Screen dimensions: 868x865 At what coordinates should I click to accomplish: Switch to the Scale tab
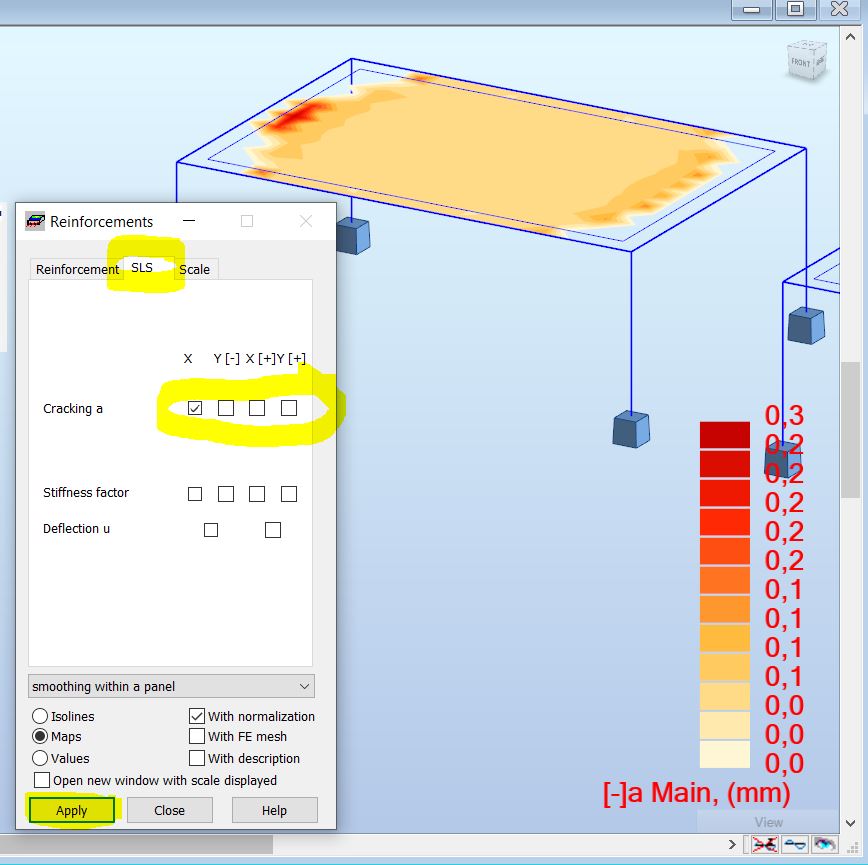tap(194, 269)
